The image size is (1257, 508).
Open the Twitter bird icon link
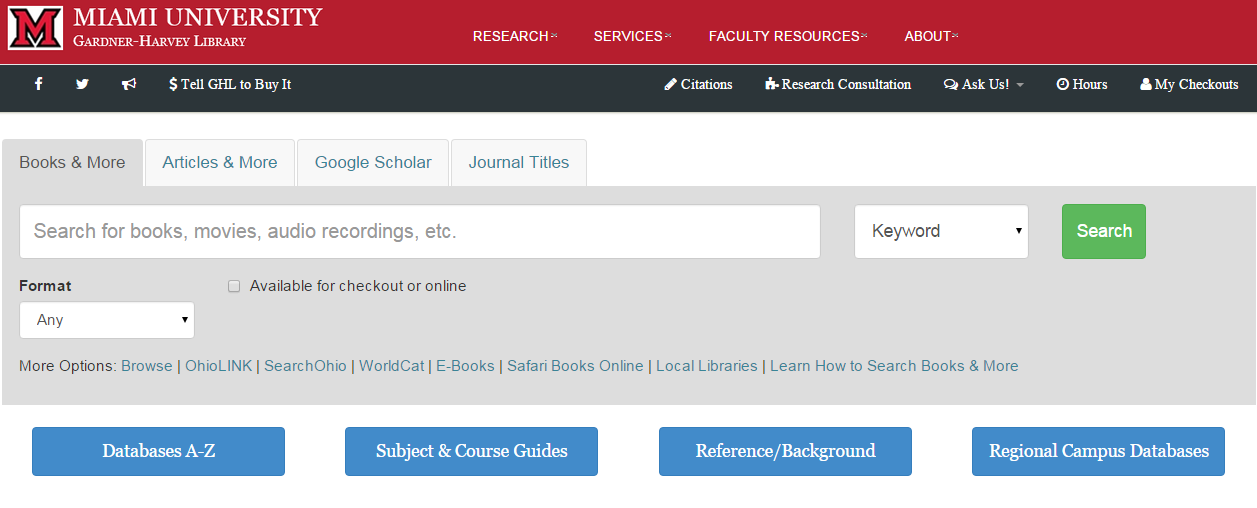click(82, 84)
